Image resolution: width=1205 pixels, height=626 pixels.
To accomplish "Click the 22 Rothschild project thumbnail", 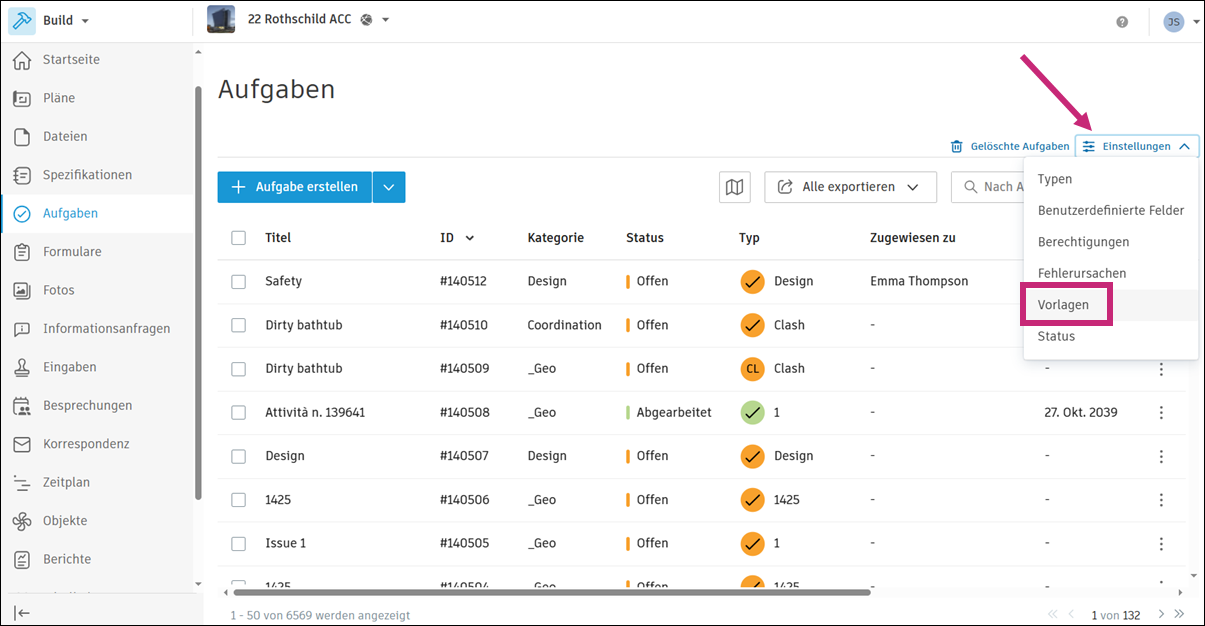I will pos(220,20).
